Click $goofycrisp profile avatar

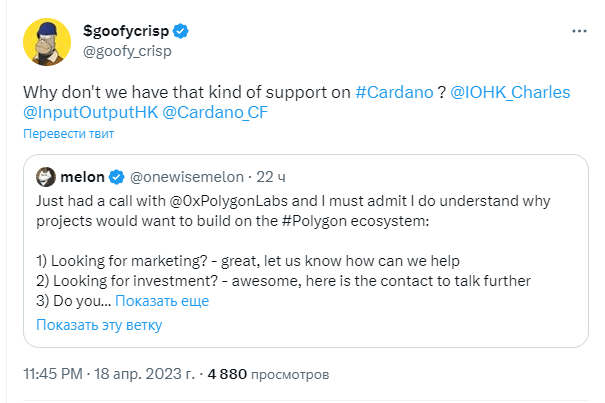[x=47, y=42]
